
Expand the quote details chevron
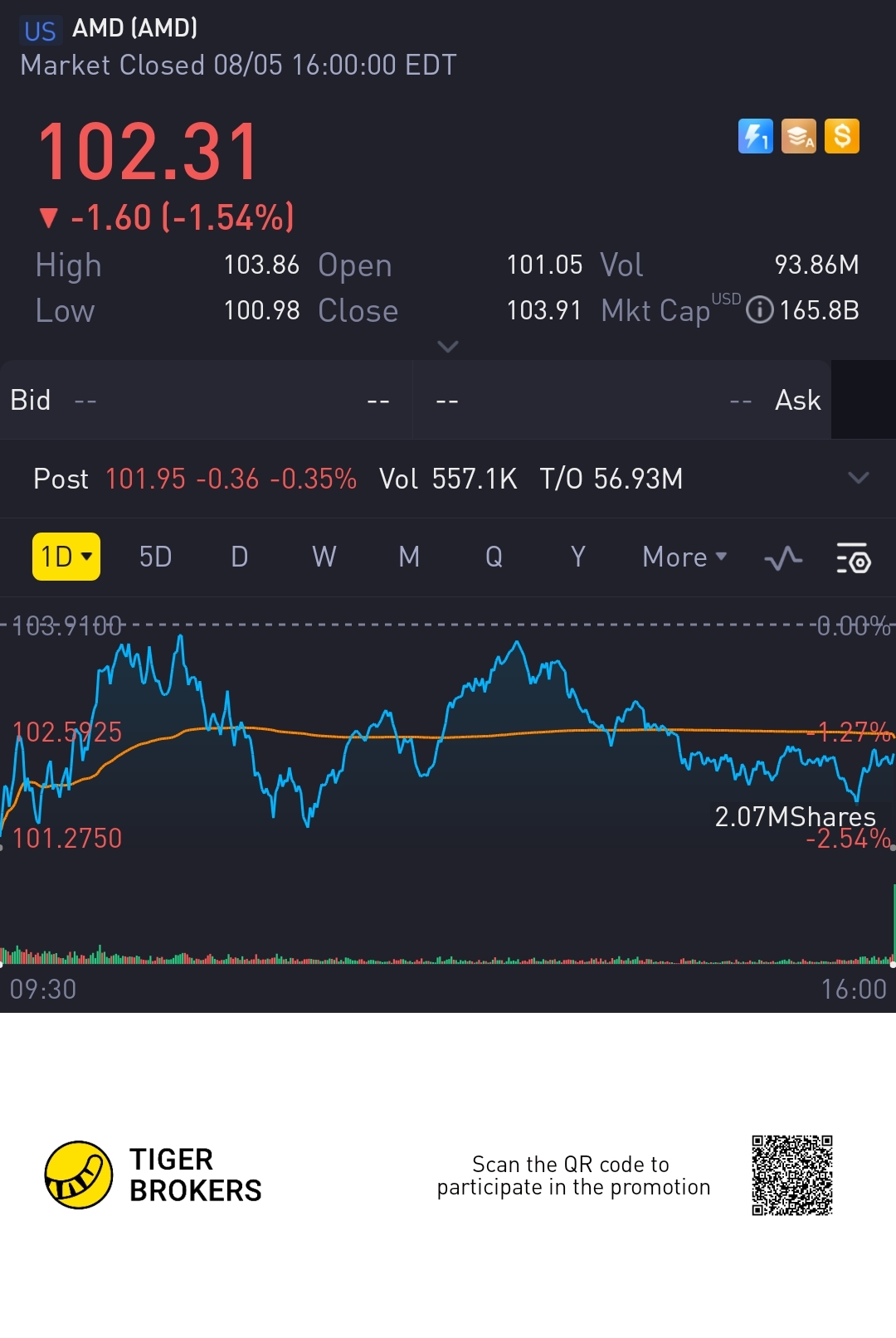(x=448, y=346)
